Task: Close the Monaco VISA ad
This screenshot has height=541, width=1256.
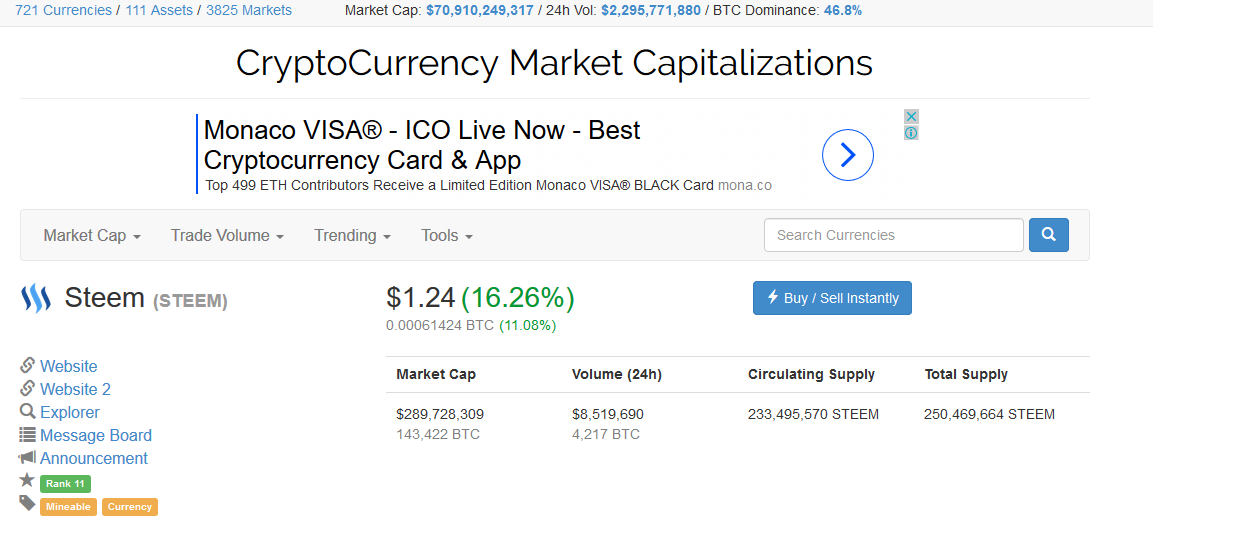Action: tap(911, 117)
